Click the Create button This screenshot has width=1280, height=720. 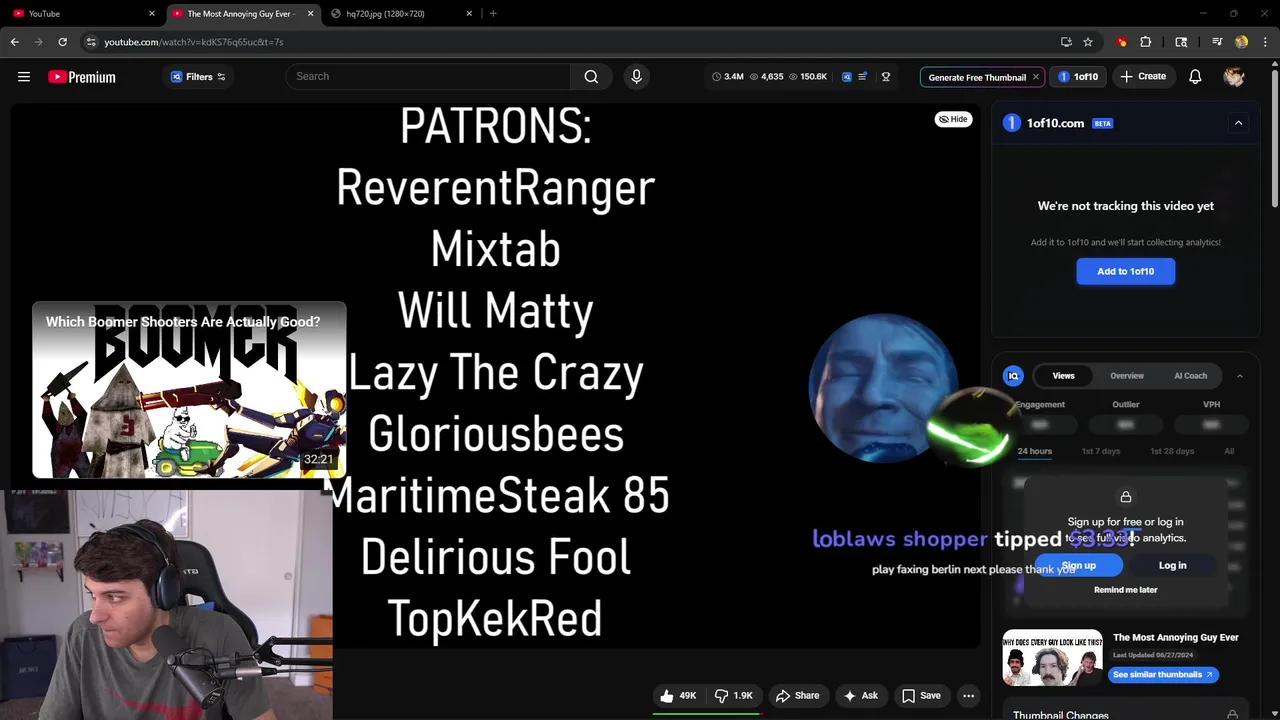coord(1143,77)
